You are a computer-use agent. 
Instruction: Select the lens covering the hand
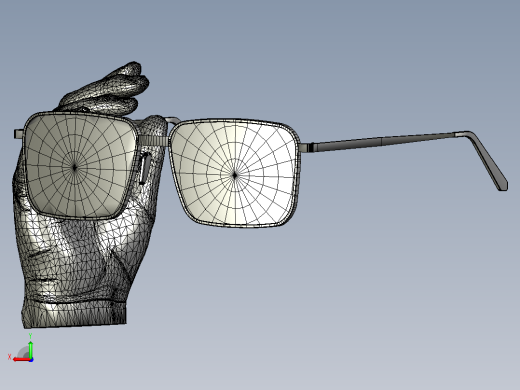[x=81, y=165]
